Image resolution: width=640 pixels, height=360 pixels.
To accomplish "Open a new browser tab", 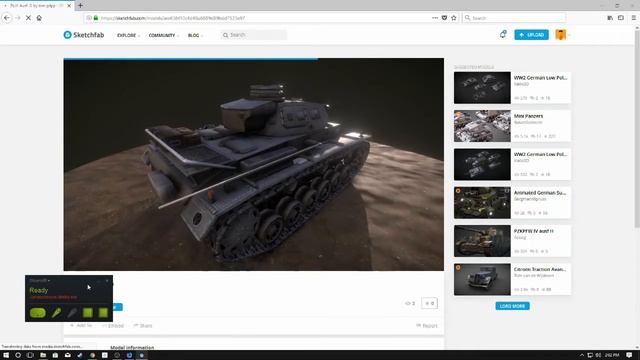I will coord(80,6).
